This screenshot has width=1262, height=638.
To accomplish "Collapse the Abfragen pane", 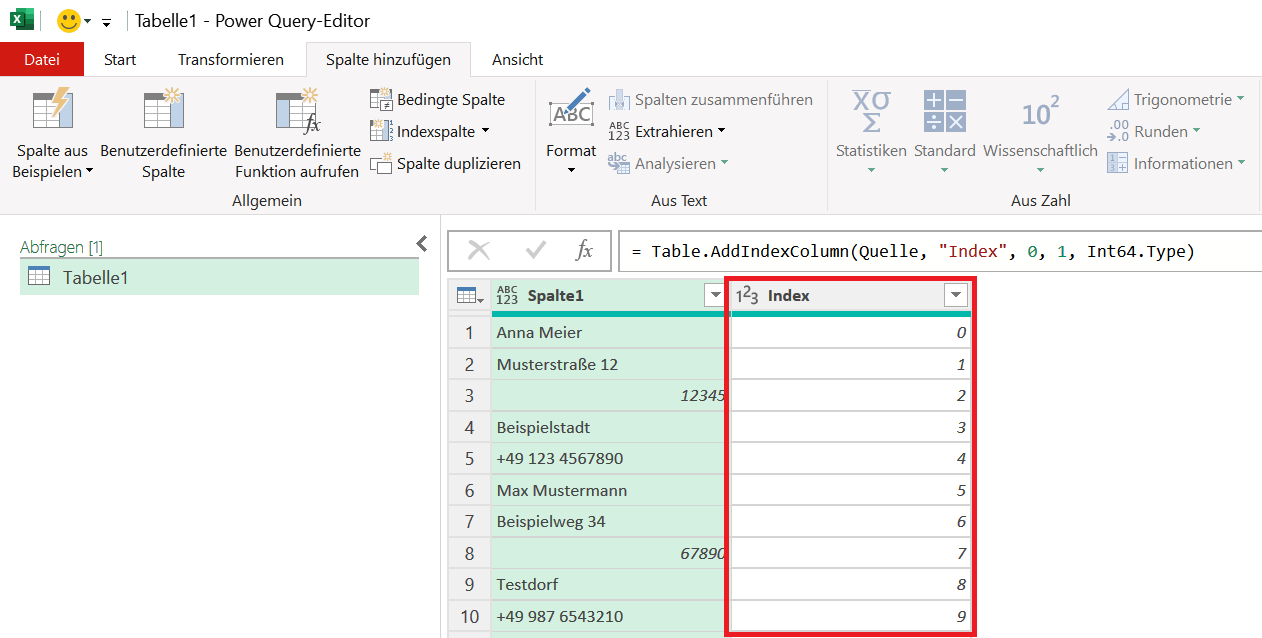I will (x=422, y=243).
